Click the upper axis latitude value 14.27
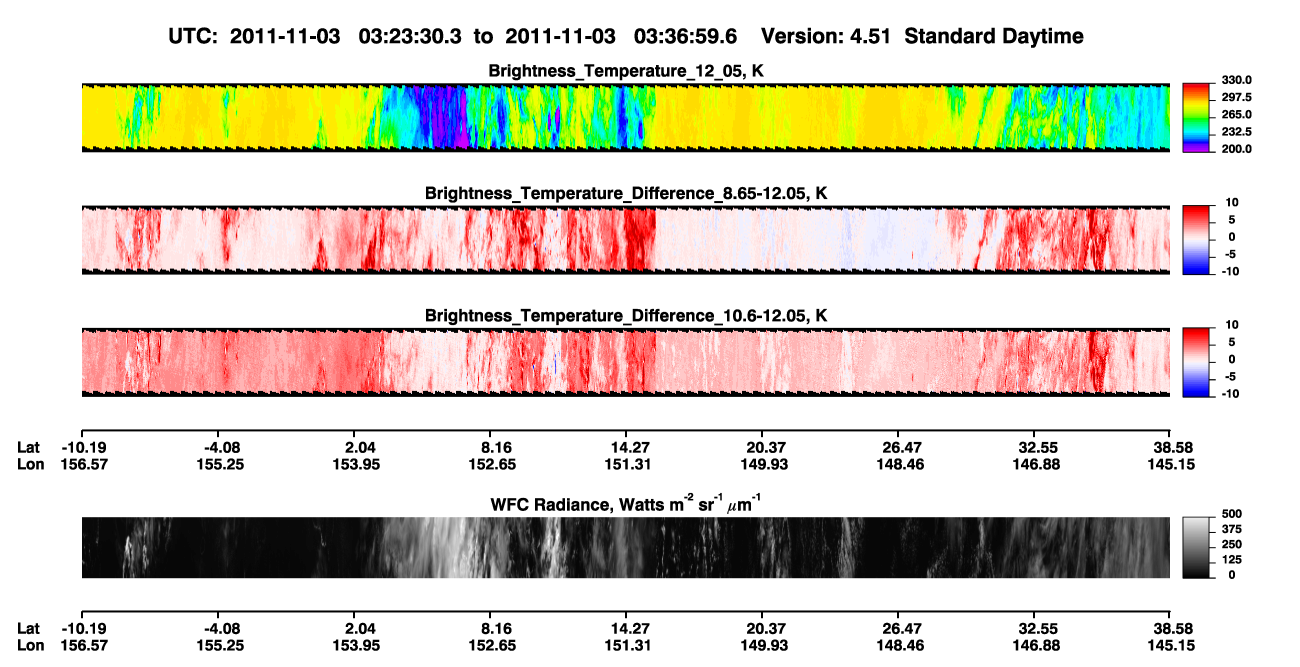This screenshot has height=667, width=1300. (x=625, y=447)
